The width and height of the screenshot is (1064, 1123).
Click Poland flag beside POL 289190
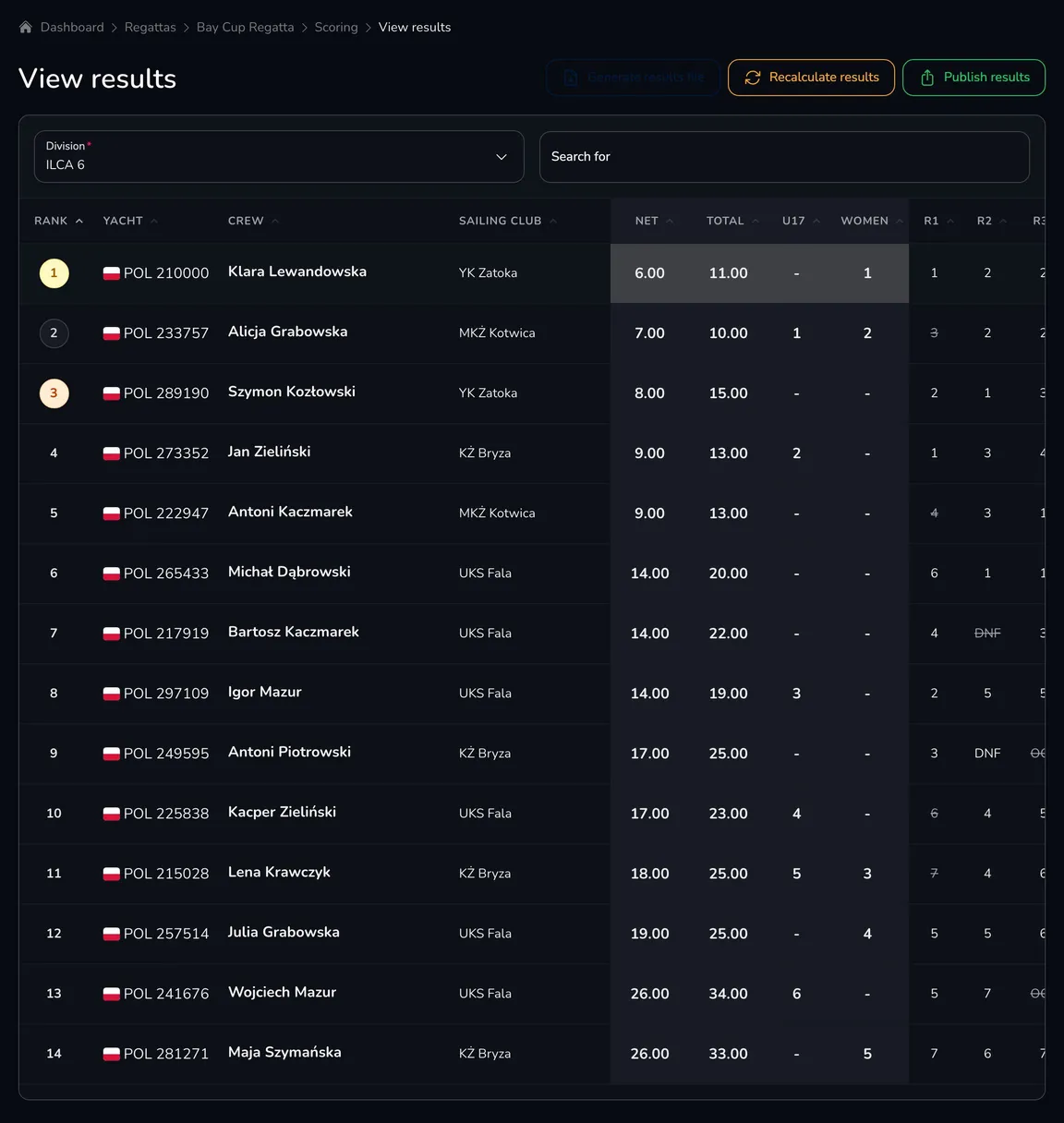(112, 393)
